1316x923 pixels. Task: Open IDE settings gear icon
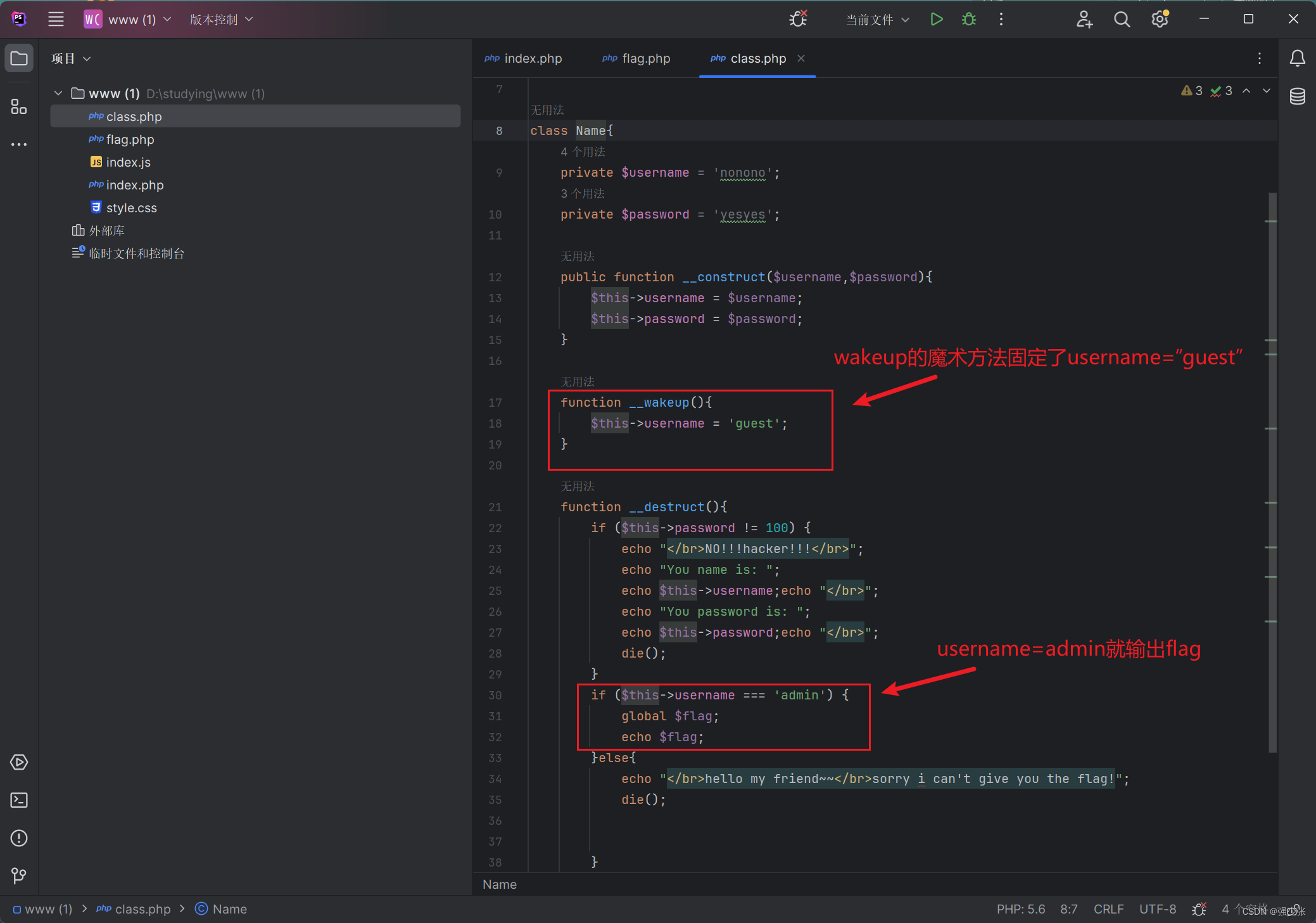pyautogui.click(x=1160, y=19)
